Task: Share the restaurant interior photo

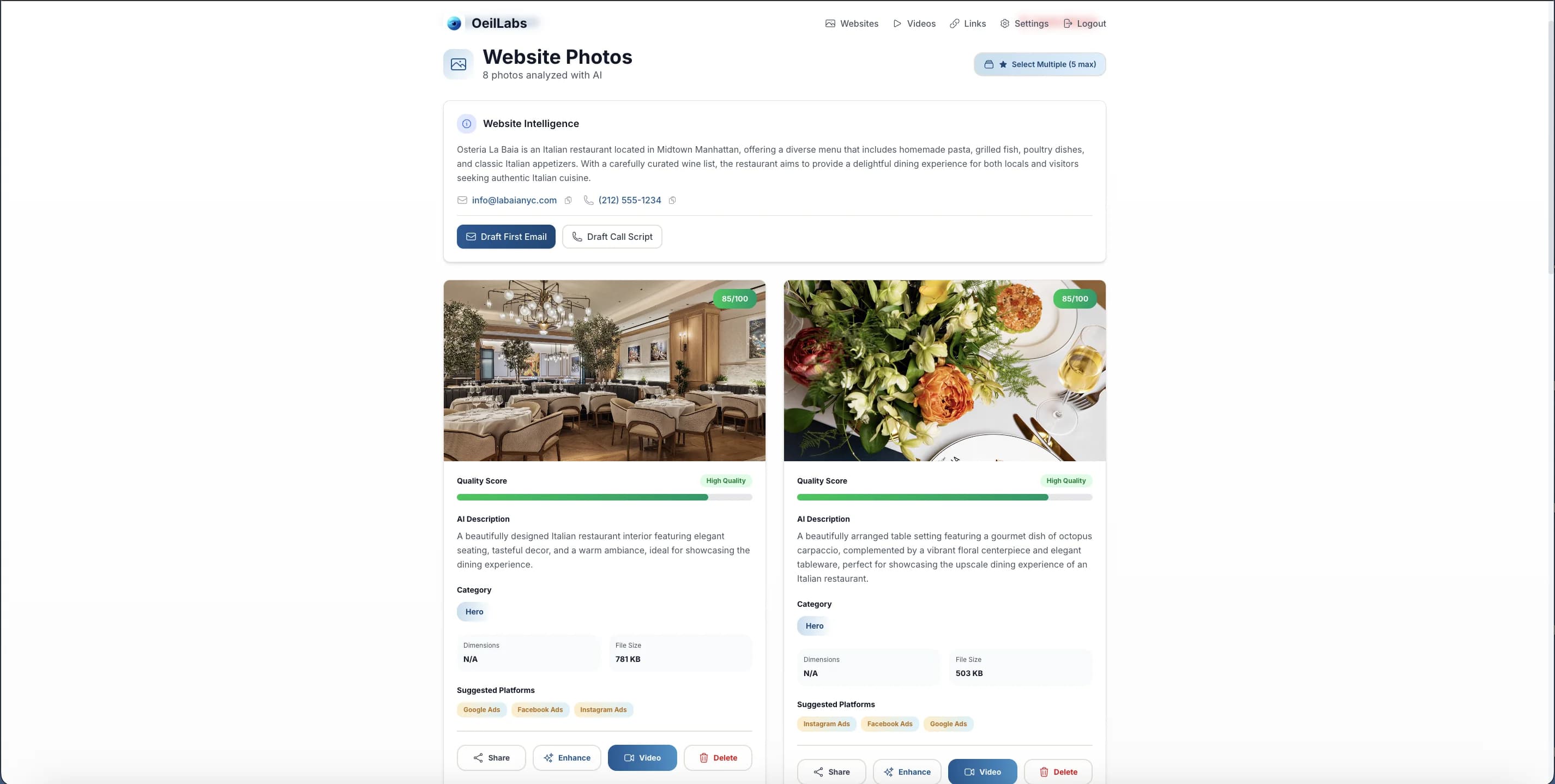Action: (491, 758)
